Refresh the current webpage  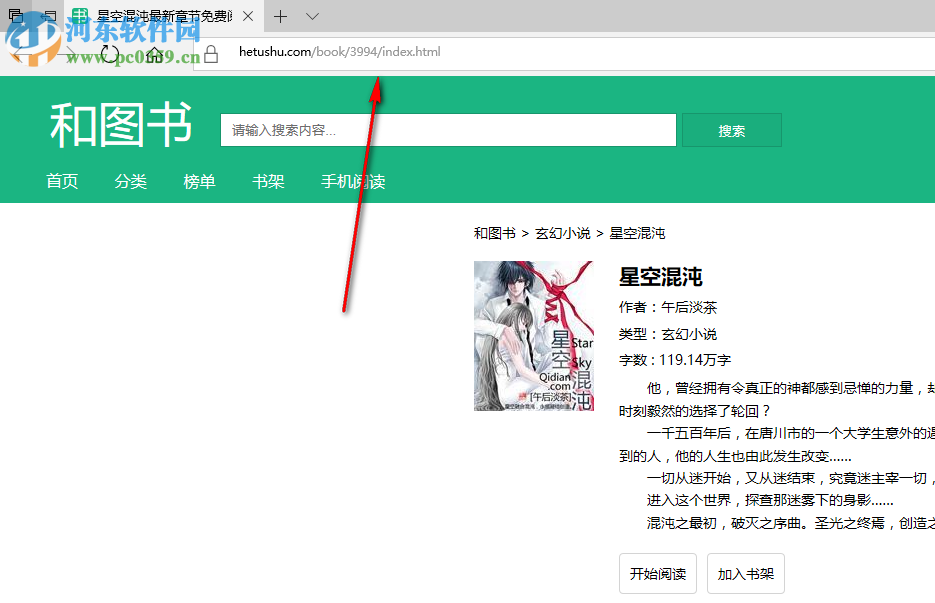(x=110, y=54)
